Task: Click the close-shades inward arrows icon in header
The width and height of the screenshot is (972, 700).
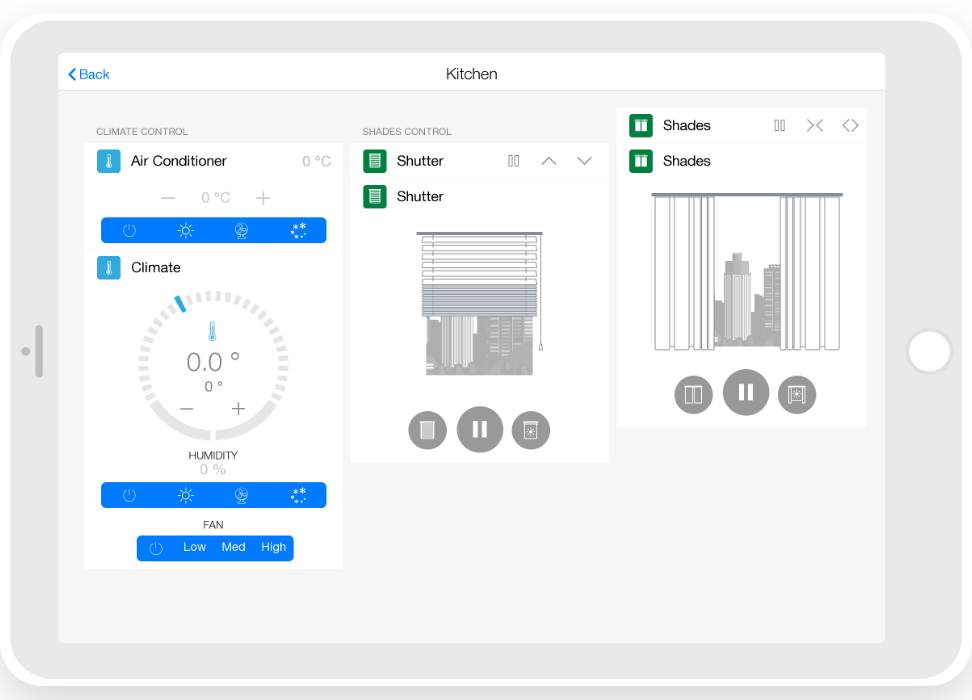Action: [815, 125]
